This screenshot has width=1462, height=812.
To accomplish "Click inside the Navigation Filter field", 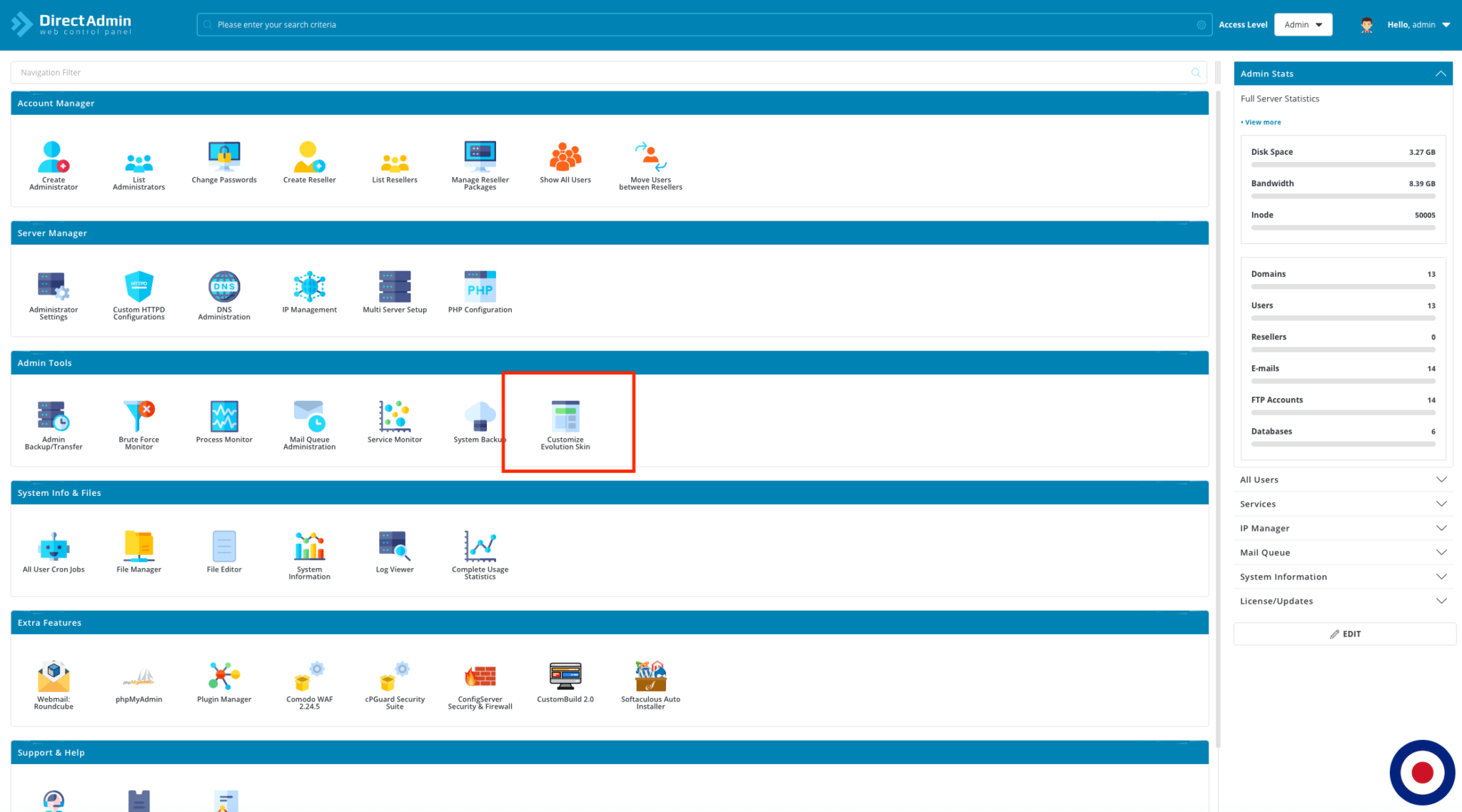I will coord(286,72).
